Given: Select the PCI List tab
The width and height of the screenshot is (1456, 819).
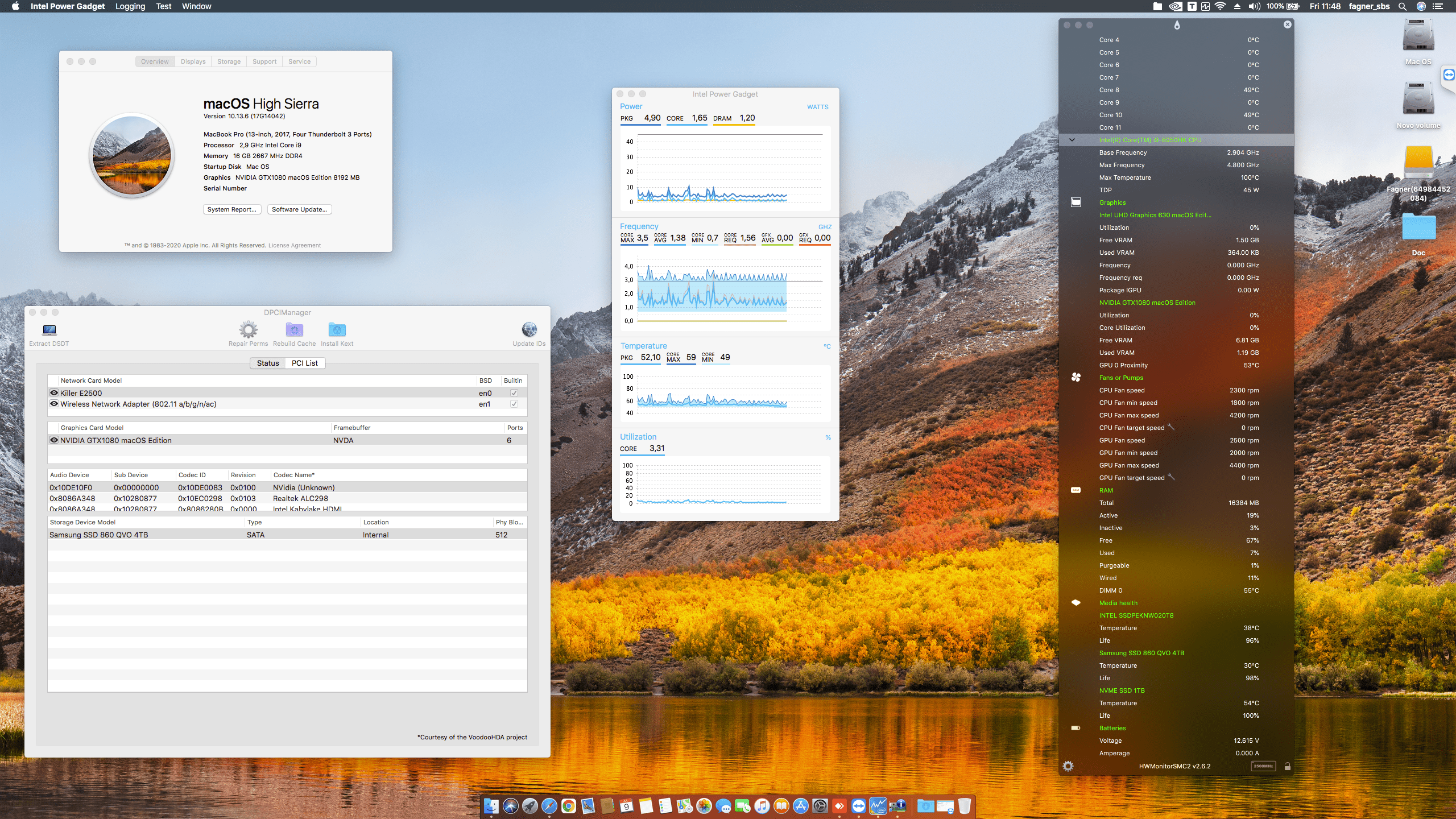Looking at the screenshot, I should point(305,363).
